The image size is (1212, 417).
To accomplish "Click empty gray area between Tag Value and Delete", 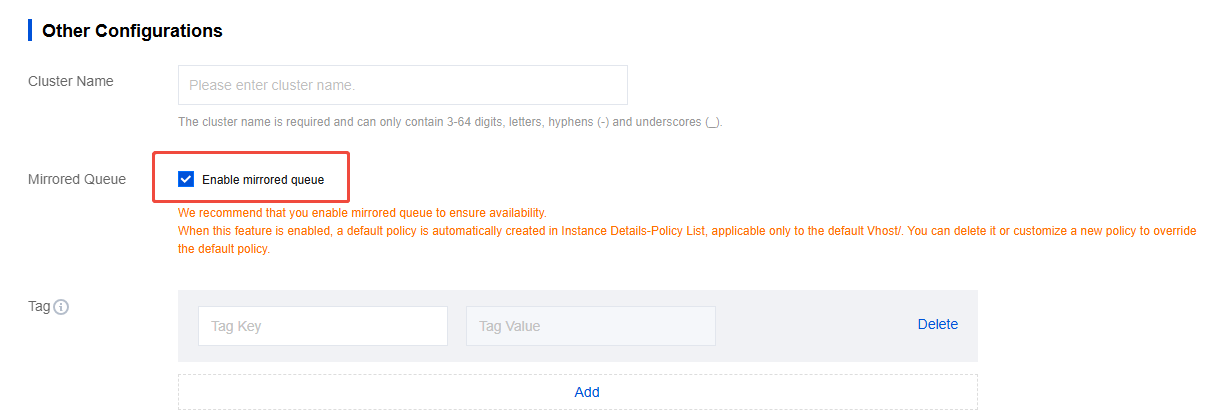I will [815, 326].
